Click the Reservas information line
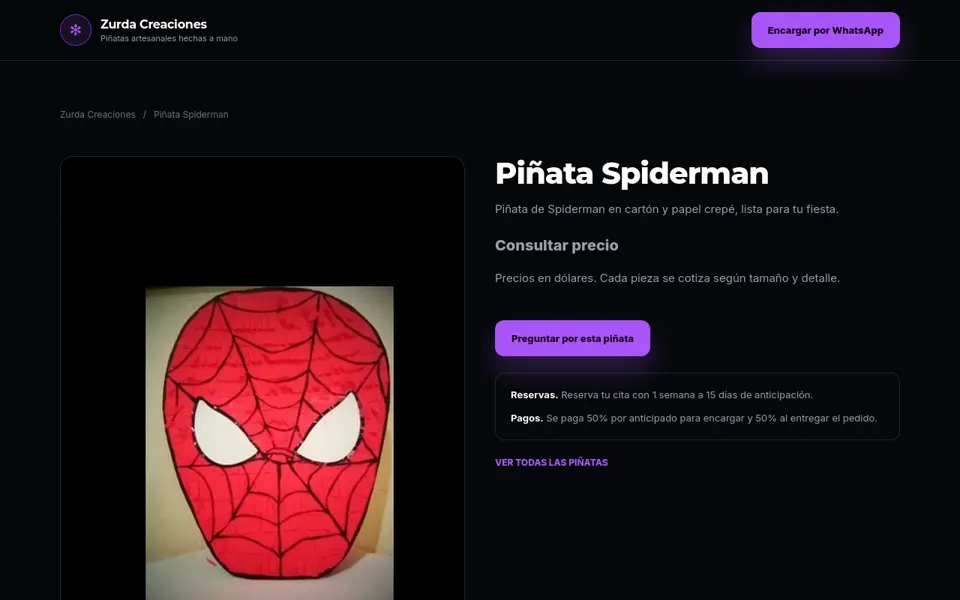 tap(662, 395)
